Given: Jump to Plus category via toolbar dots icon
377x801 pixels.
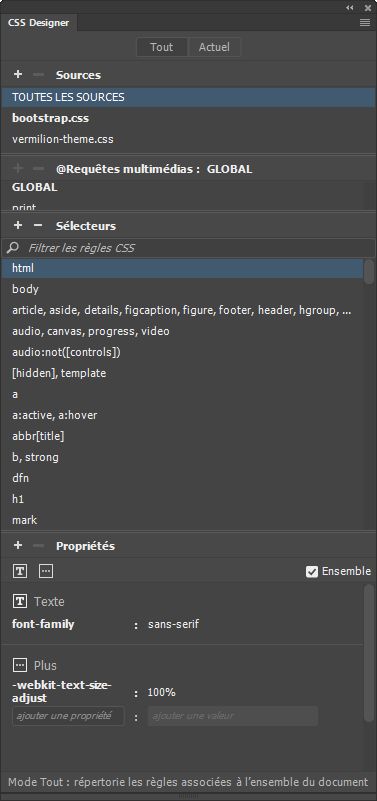Looking at the screenshot, I should 46,571.
